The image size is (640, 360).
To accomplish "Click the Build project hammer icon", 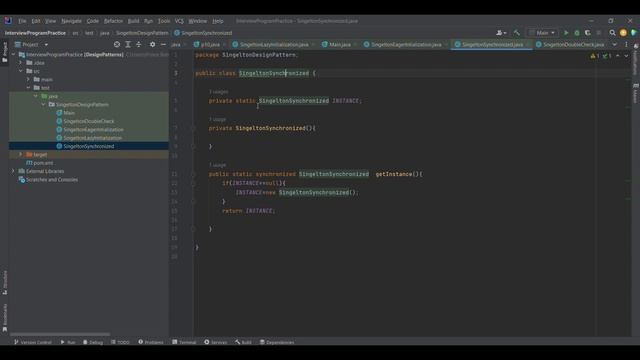I will pyautogui.click(x=517, y=33).
